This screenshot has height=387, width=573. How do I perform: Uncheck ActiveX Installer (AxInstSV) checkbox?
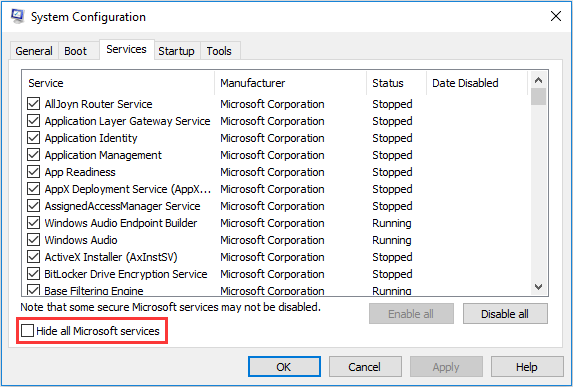[x=34, y=257]
